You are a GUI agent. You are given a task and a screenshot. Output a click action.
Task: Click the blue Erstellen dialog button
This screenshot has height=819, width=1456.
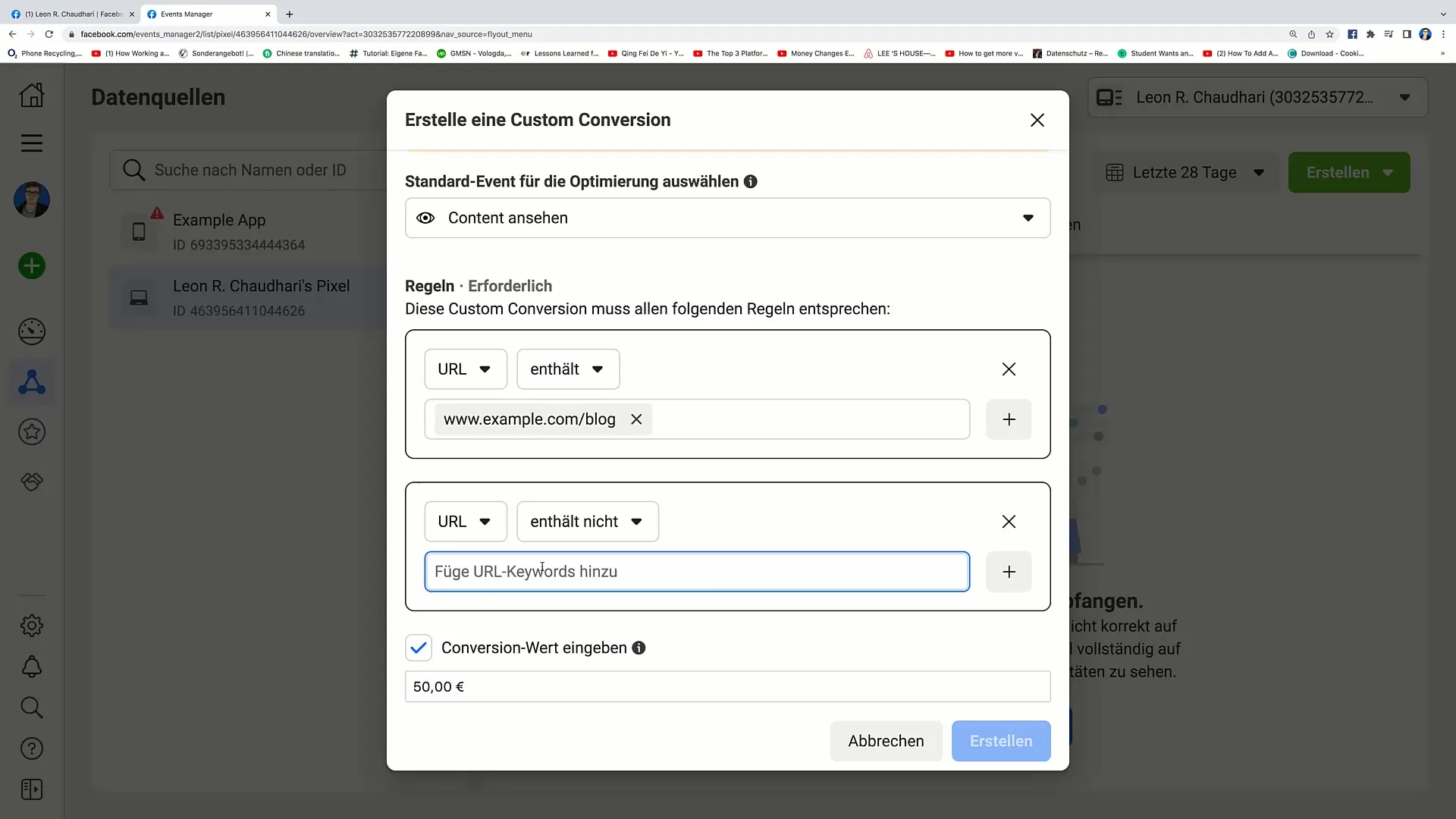[1001, 741]
